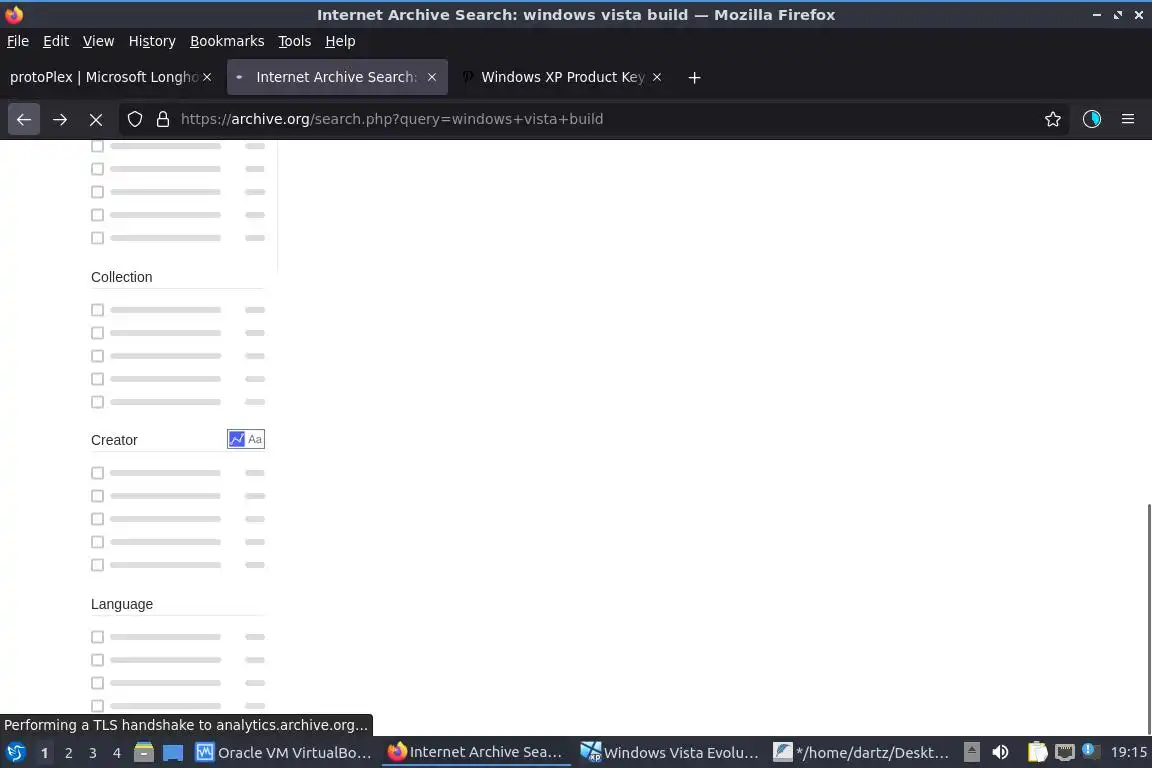Go forward to the next page
The image size is (1152, 768).
60,119
